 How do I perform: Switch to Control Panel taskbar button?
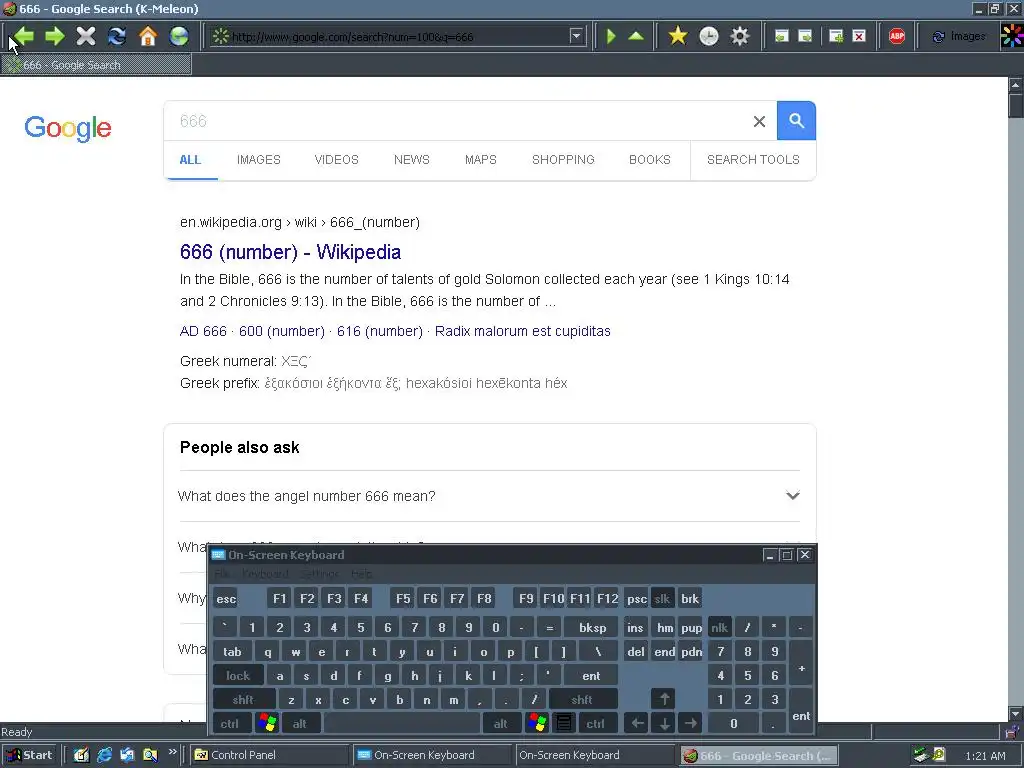pos(269,755)
